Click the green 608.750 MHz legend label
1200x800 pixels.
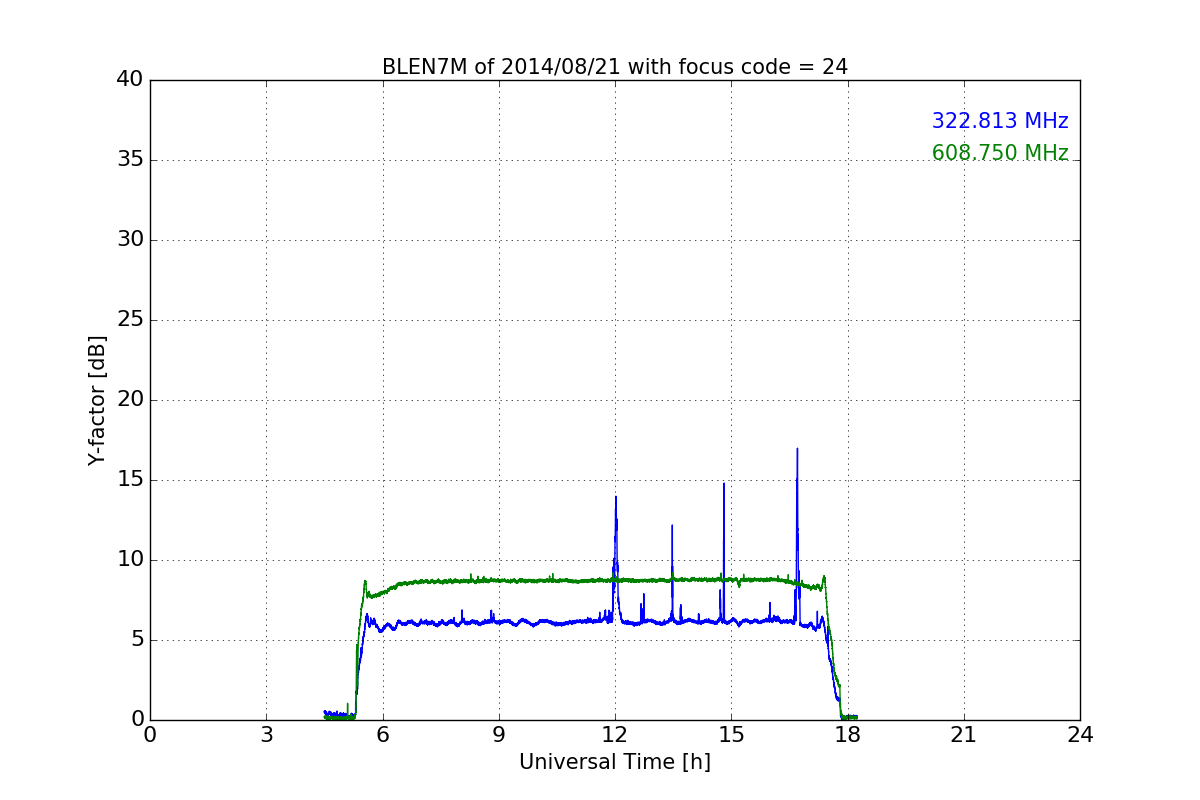(x=1000, y=153)
